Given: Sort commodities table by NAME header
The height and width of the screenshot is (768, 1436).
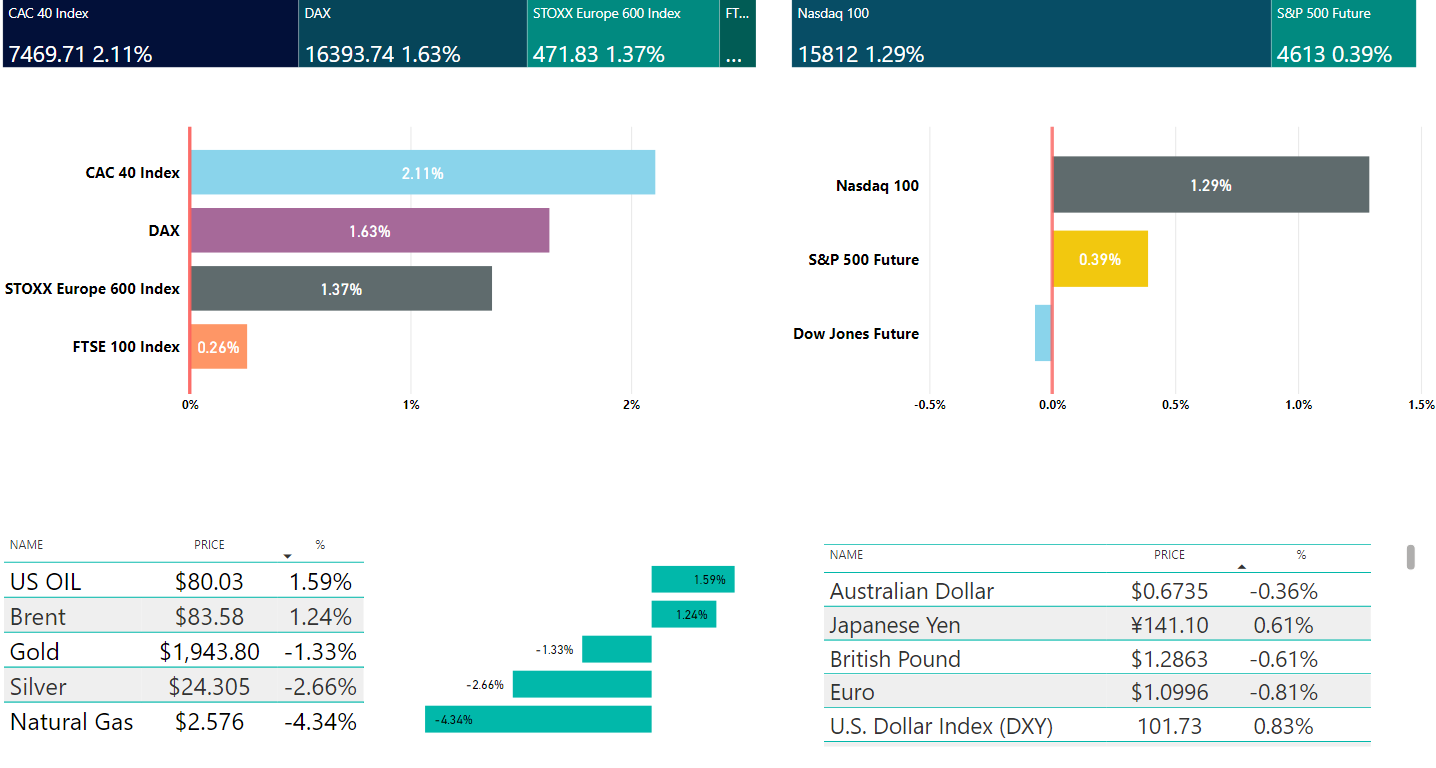Looking at the screenshot, I should [27, 545].
